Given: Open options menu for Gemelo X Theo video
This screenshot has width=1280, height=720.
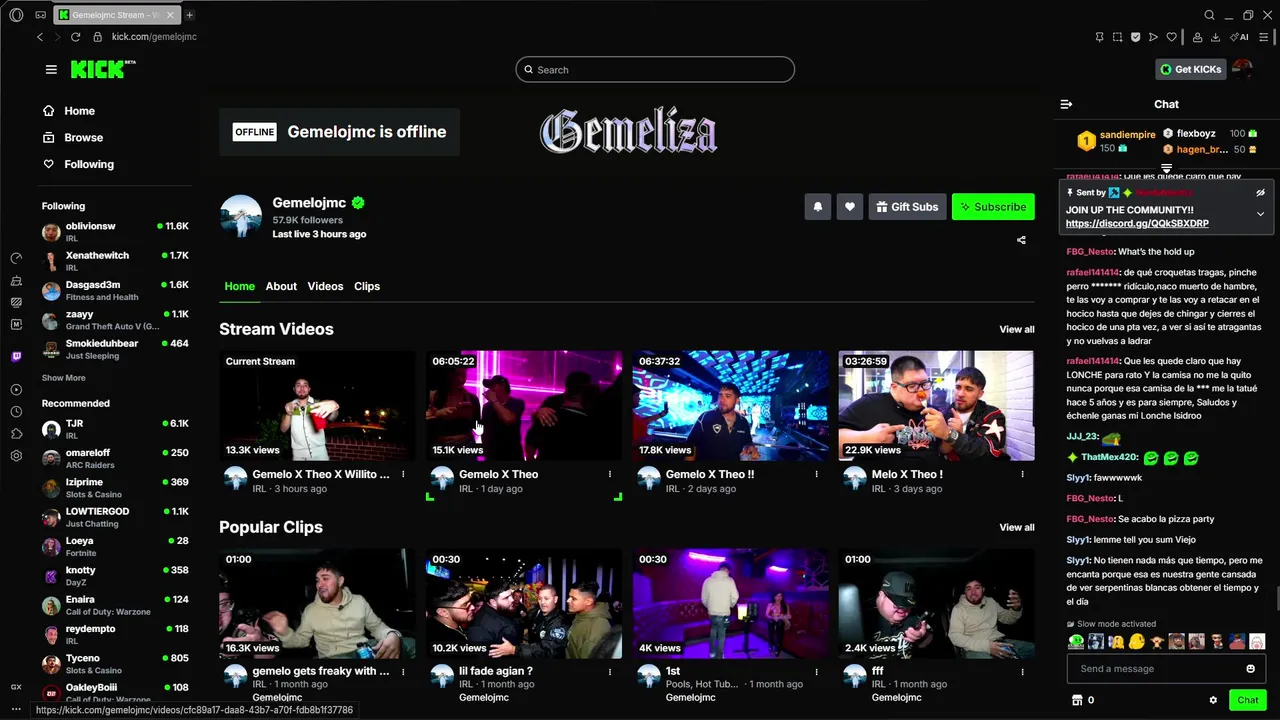Looking at the screenshot, I should tap(610, 474).
